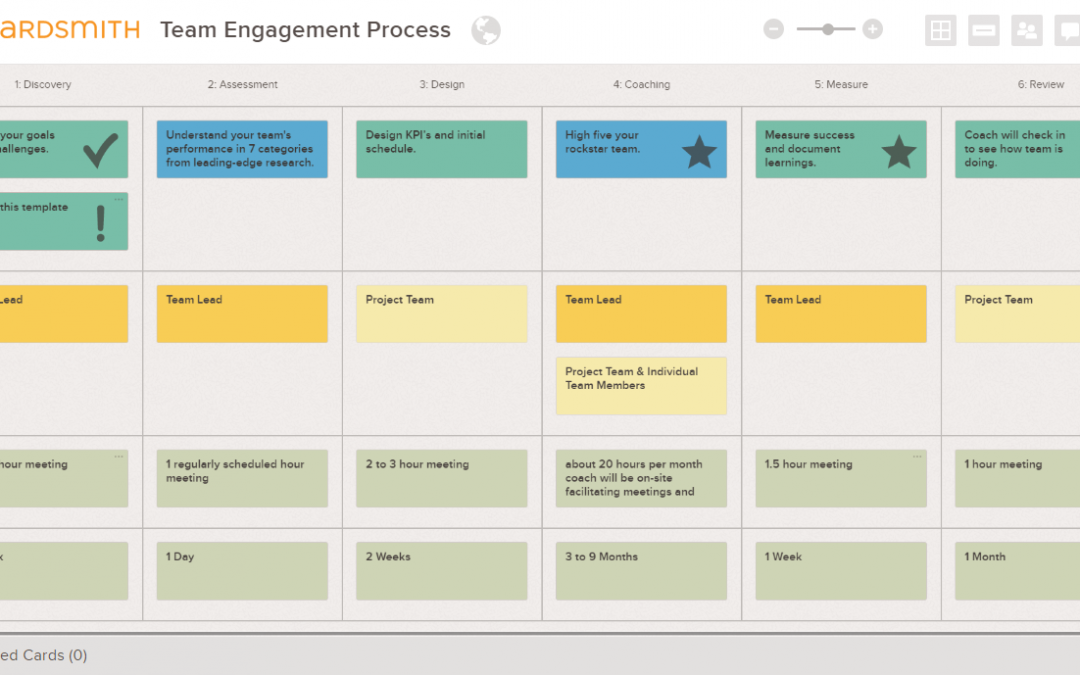Select the 1: Discovery column header
This screenshot has width=1080, height=675.
coord(43,84)
